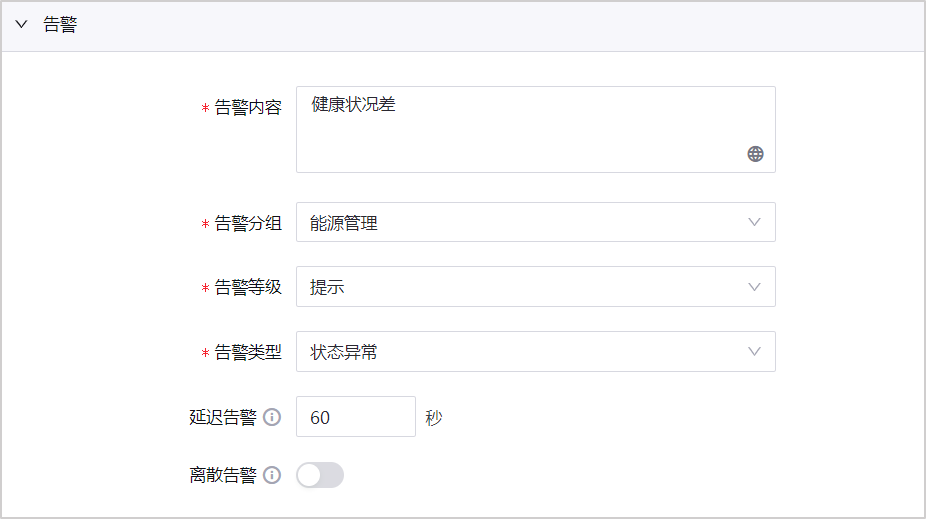Click the info icon beside 延迟告警

(271, 417)
